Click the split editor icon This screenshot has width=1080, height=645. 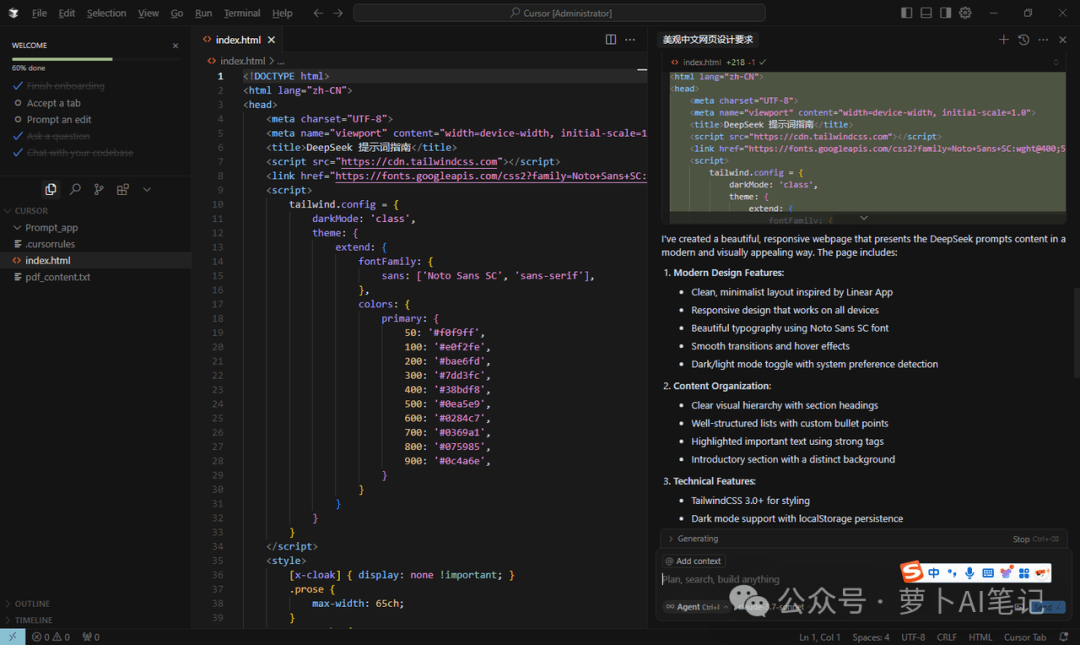pyautogui.click(x=610, y=39)
